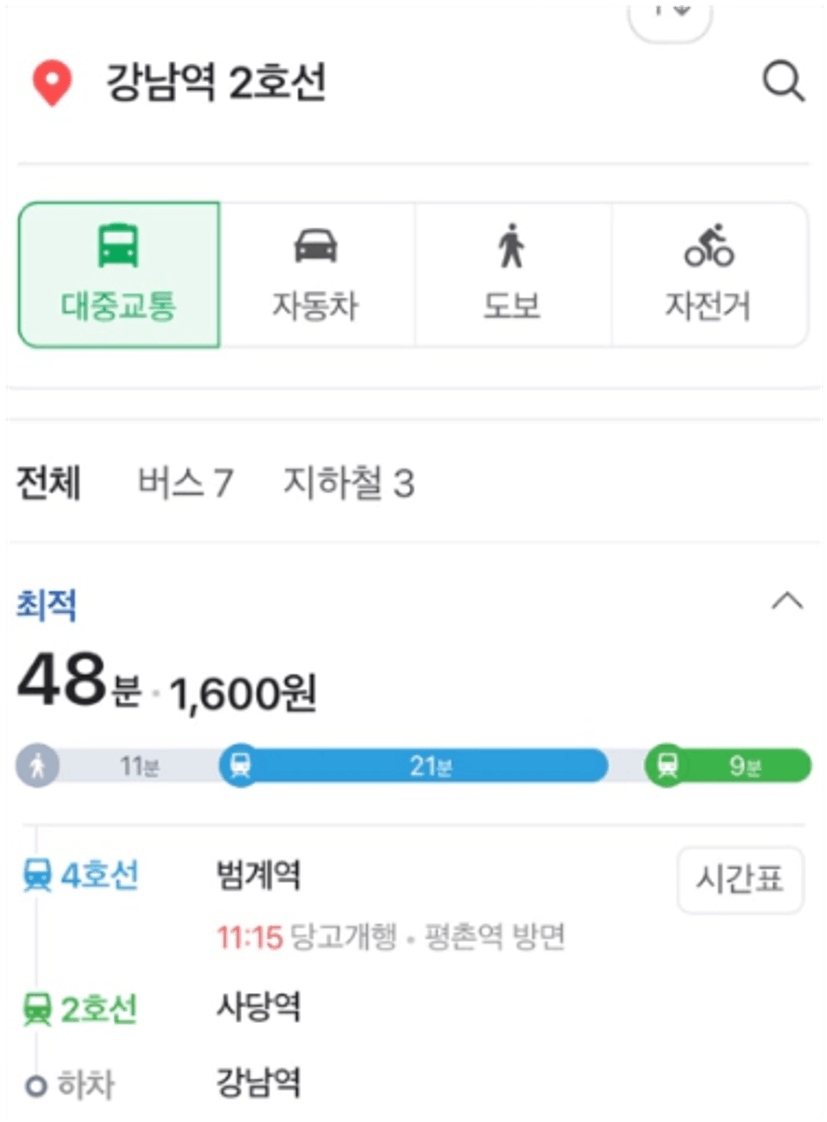The image size is (827, 1122).
Task: Select the 대중교통 public transit mode
Action: click(119, 275)
